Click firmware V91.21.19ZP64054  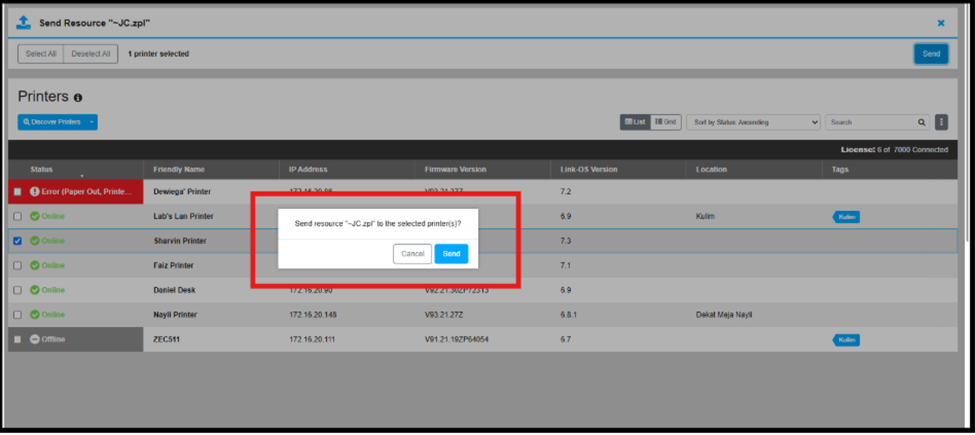pos(457,339)
